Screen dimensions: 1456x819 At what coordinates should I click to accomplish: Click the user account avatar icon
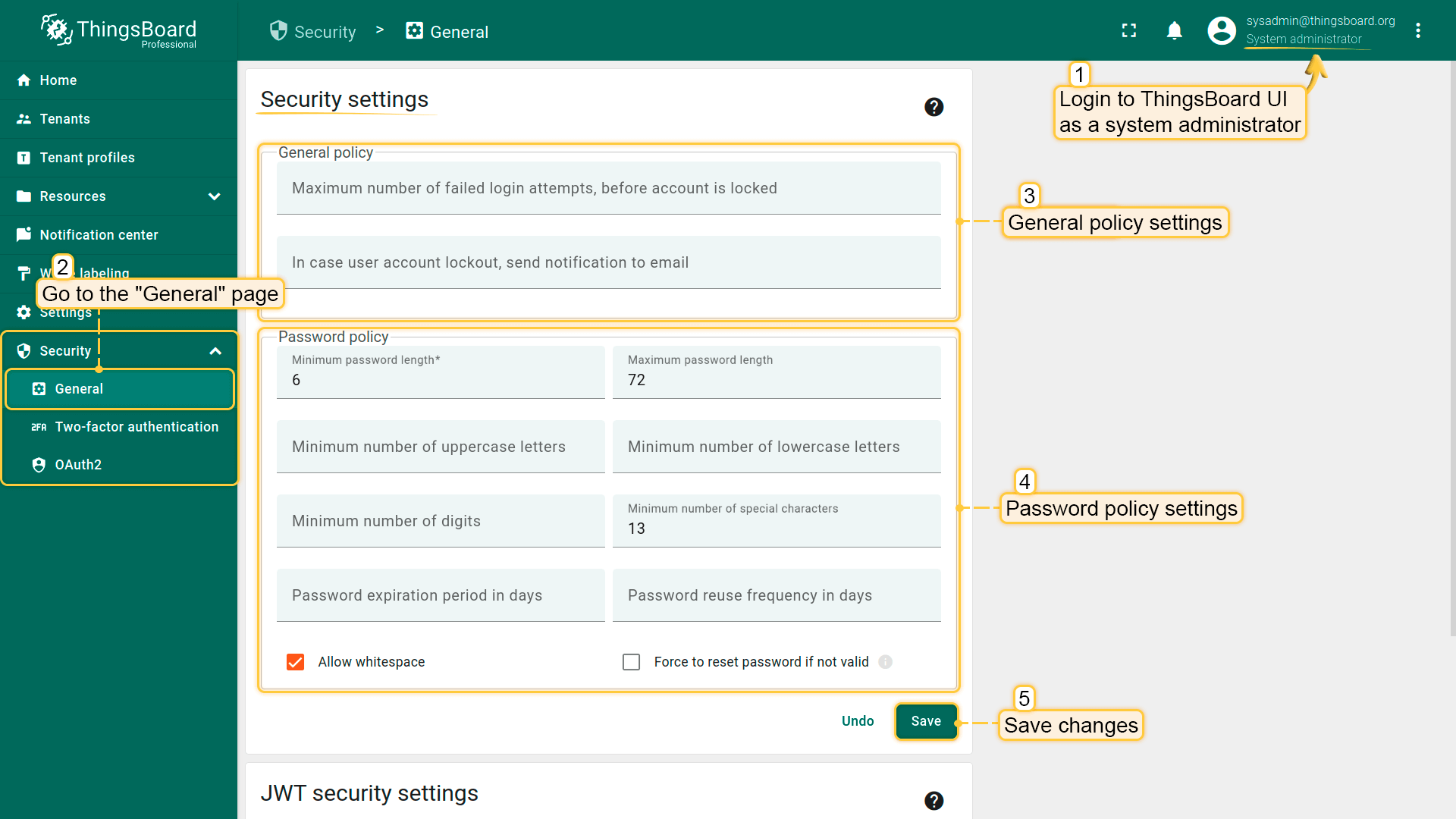click(x=1221, y=30)
